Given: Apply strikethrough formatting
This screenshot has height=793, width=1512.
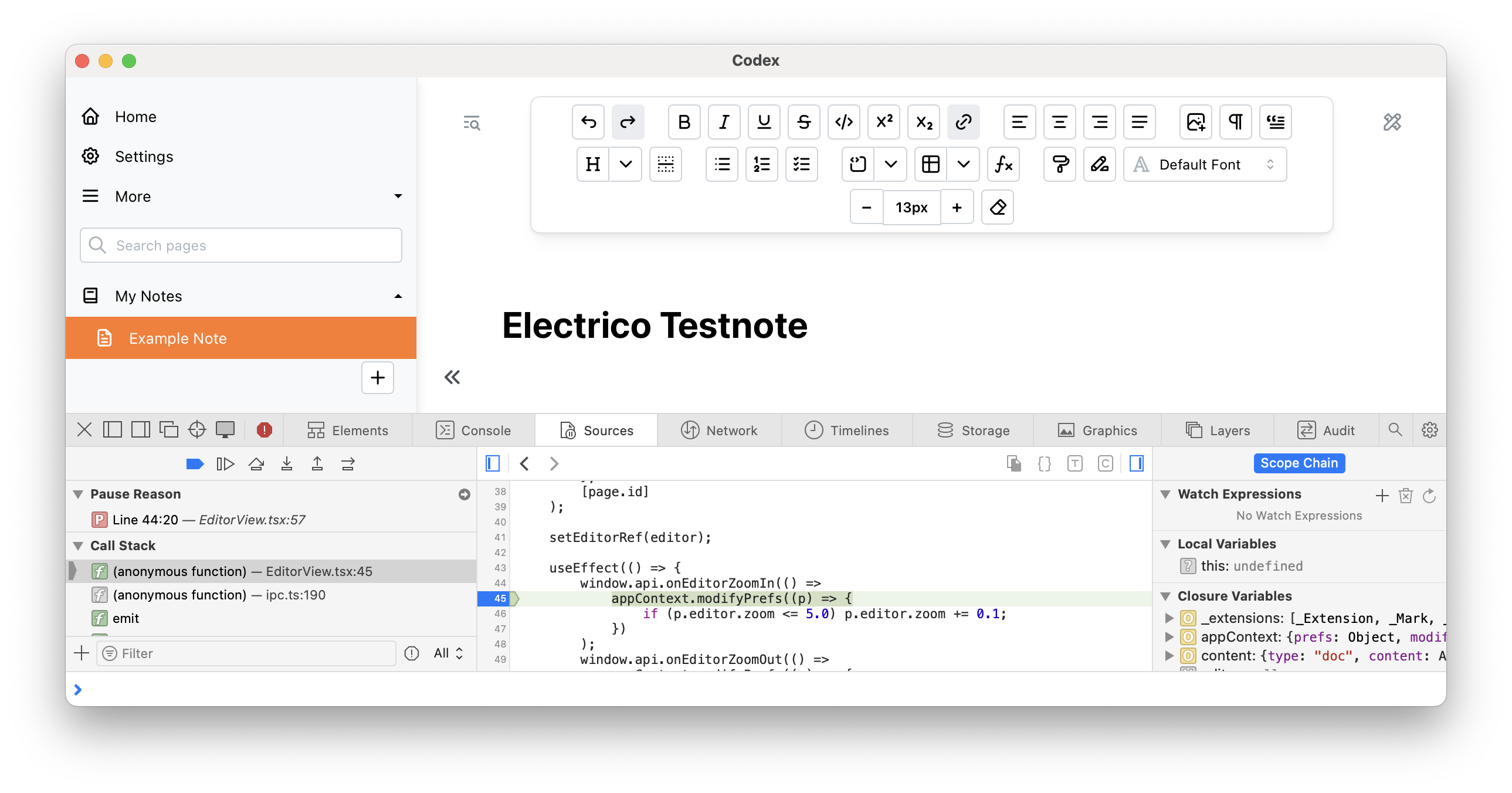Looking at the screenshot, I should tap(804, 122).
